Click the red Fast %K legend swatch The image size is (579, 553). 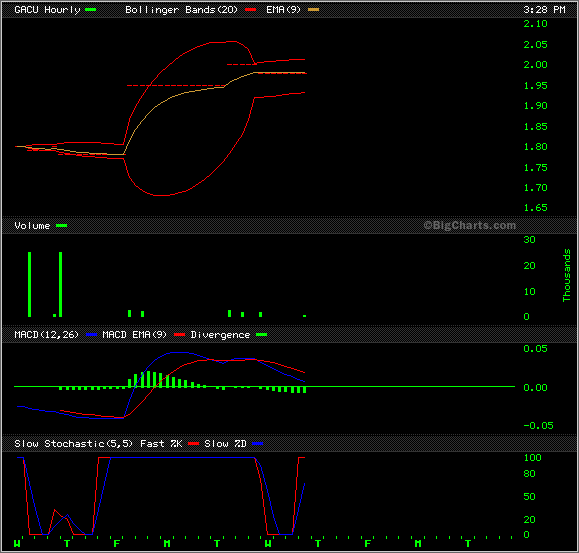click(193, 443)
